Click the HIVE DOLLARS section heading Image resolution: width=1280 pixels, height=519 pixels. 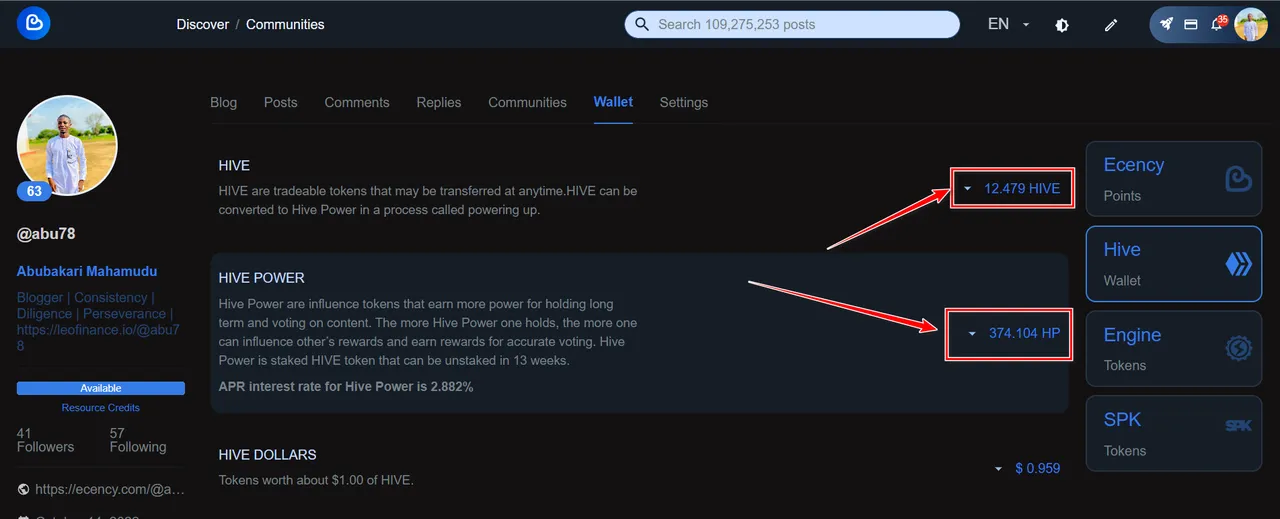click(x=268, y=455)
